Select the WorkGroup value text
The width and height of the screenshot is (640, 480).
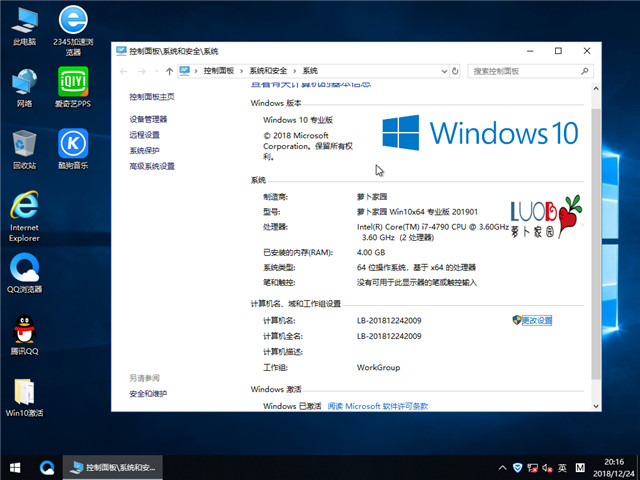(378, 367)
